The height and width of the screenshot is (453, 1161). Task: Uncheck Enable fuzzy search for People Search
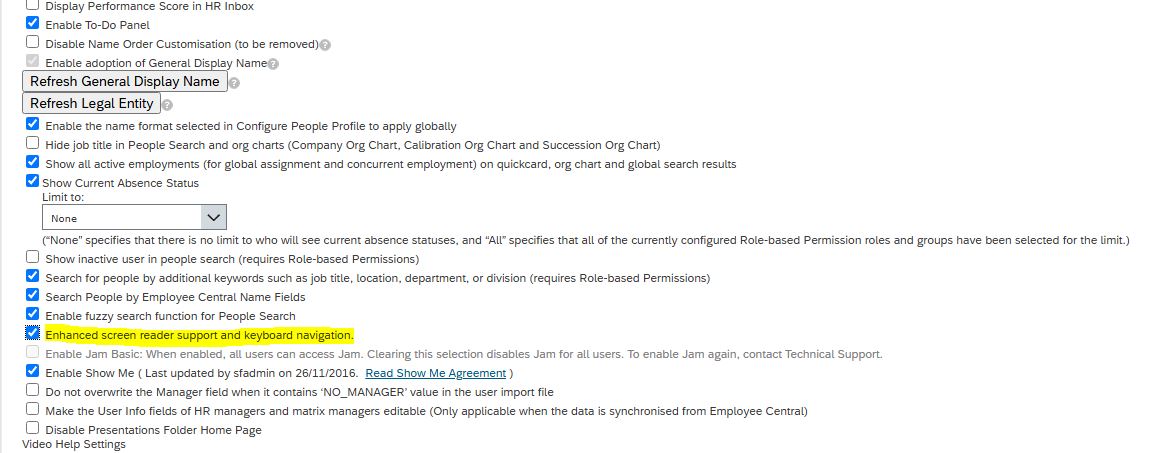coord(33,314)
